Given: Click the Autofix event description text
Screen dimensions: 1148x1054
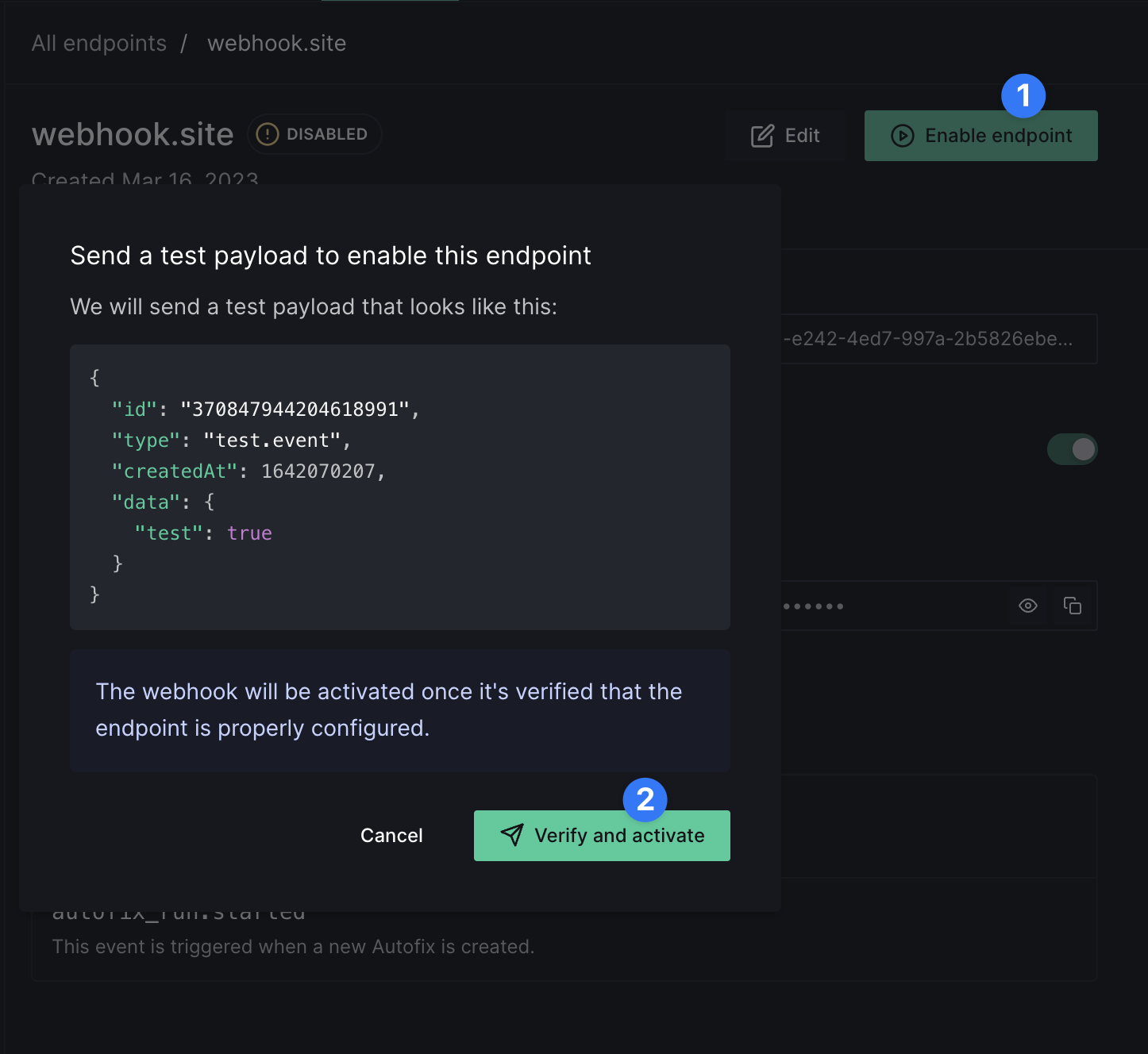Looking at the screenshot, I should (293, 947).
